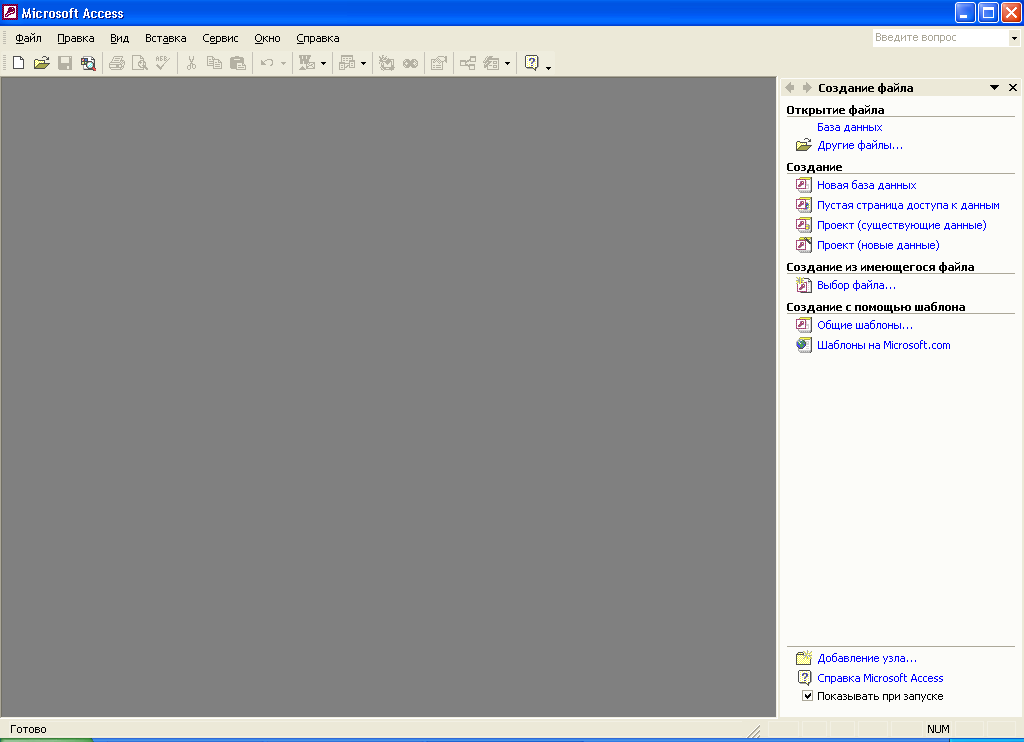This screenshot has width=1024, height=742.
Task: Click the task pane Back arrow
Action: click(x=790, y=88)
